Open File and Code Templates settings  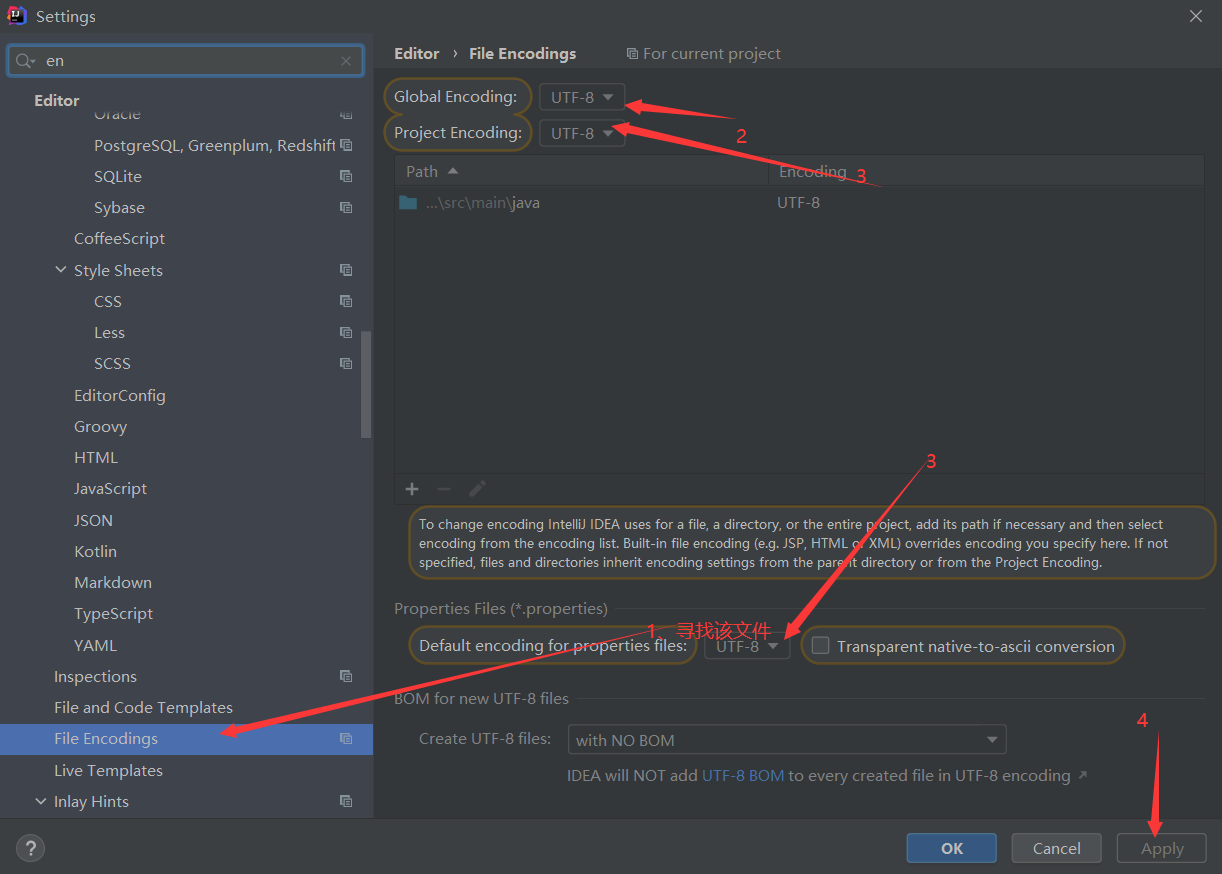point(143,707)
